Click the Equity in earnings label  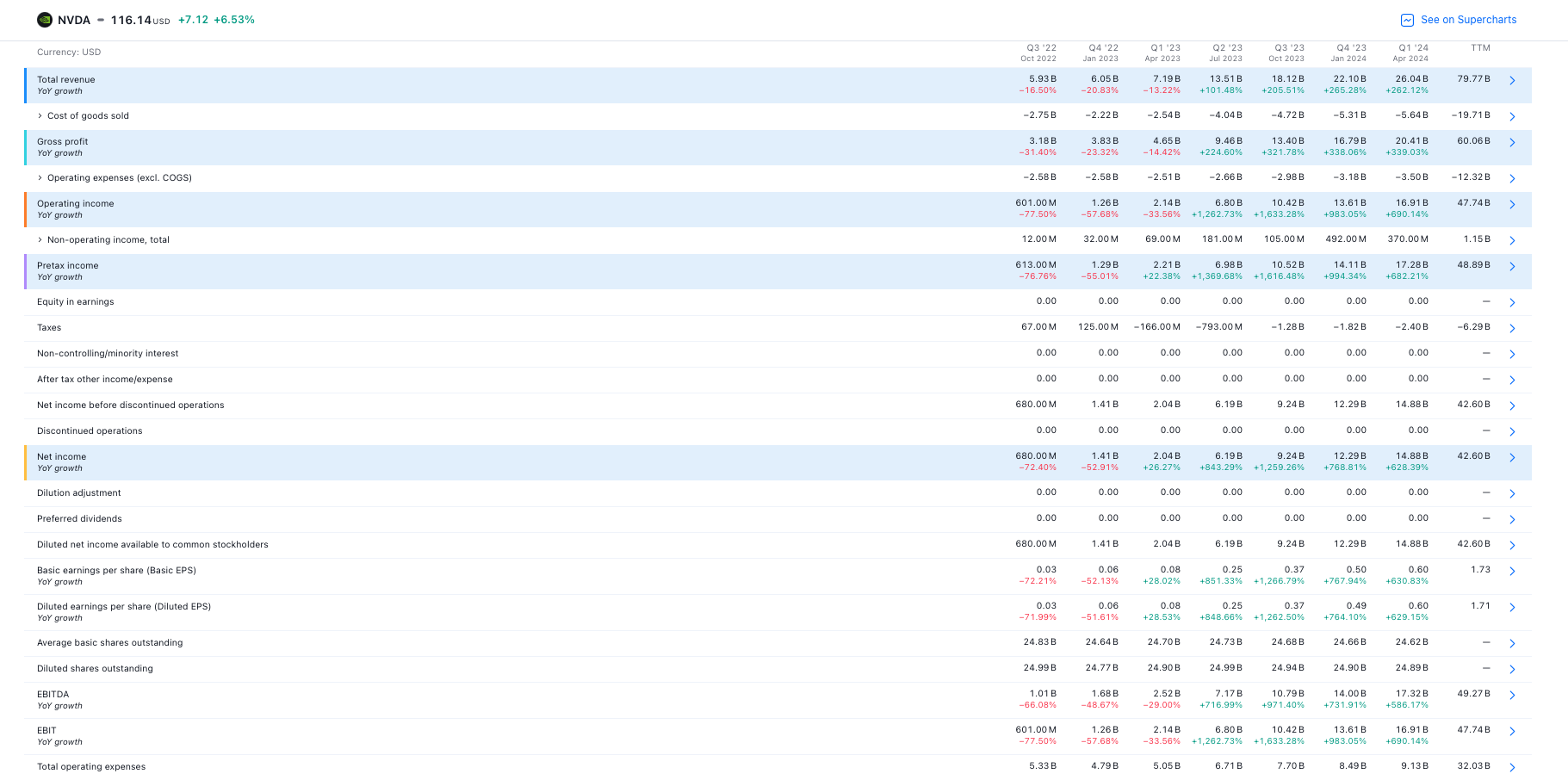76,301
